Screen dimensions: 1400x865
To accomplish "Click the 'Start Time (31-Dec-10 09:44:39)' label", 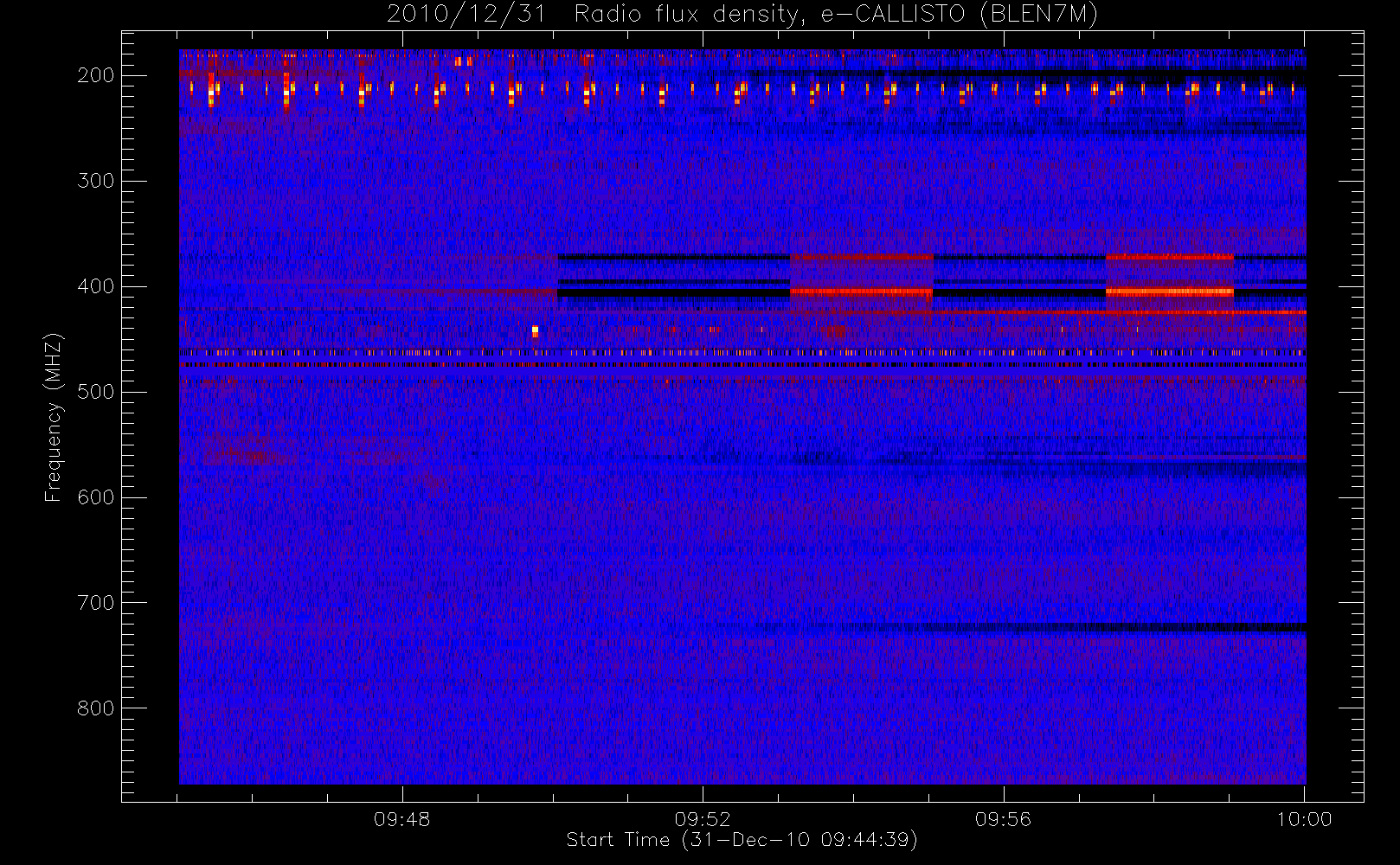I will [742, 840].
